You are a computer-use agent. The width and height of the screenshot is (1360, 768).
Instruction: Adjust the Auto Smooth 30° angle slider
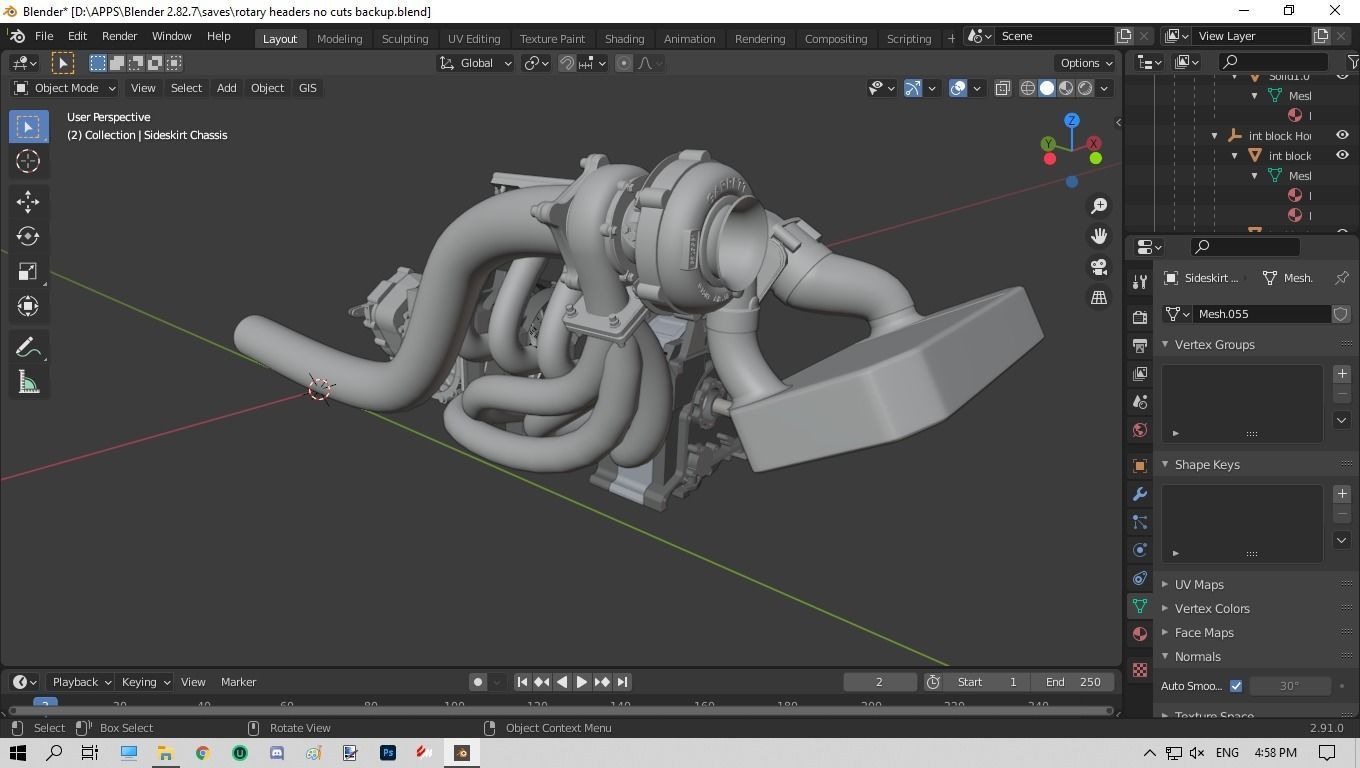pyautogui.click(x=1290, y=686)
